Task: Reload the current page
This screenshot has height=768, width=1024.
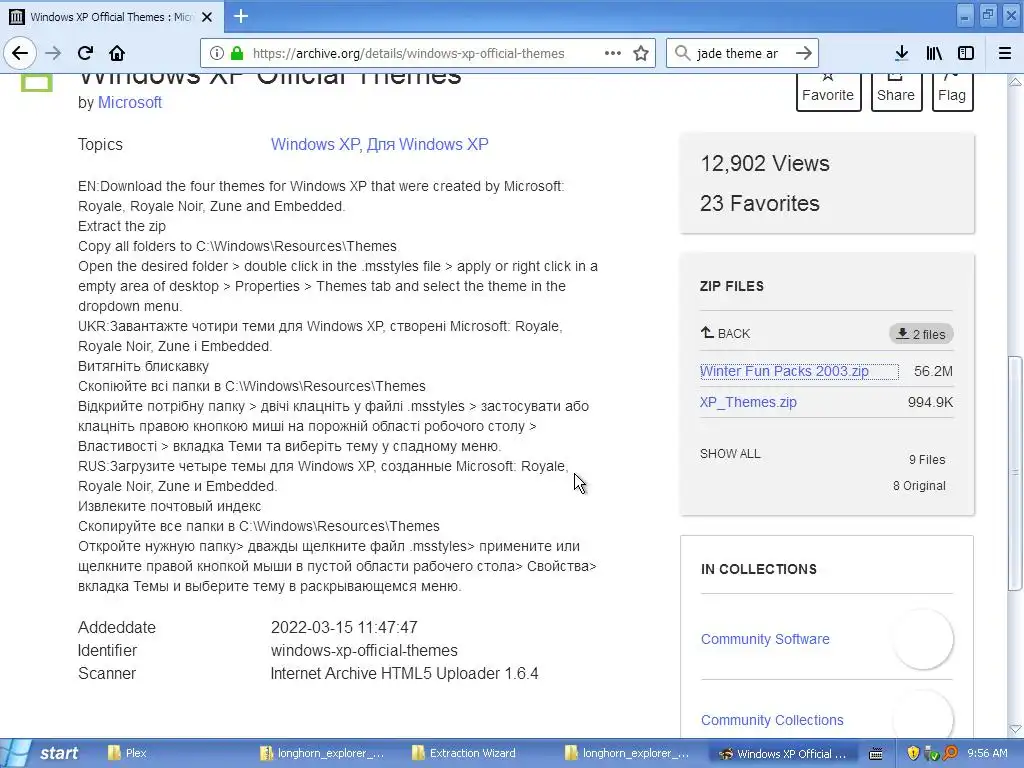Action: pos(85,54)
